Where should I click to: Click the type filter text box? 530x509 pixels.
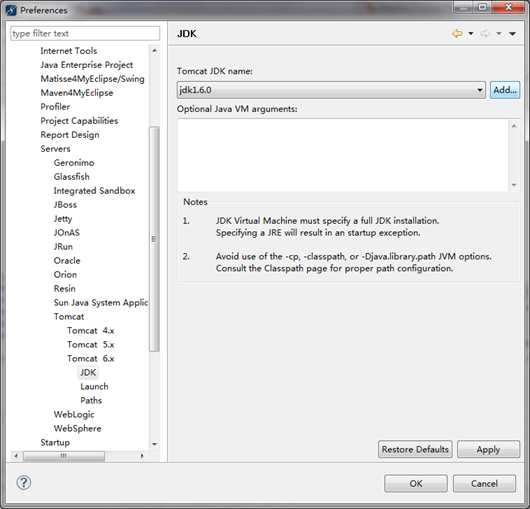[85, 33]
